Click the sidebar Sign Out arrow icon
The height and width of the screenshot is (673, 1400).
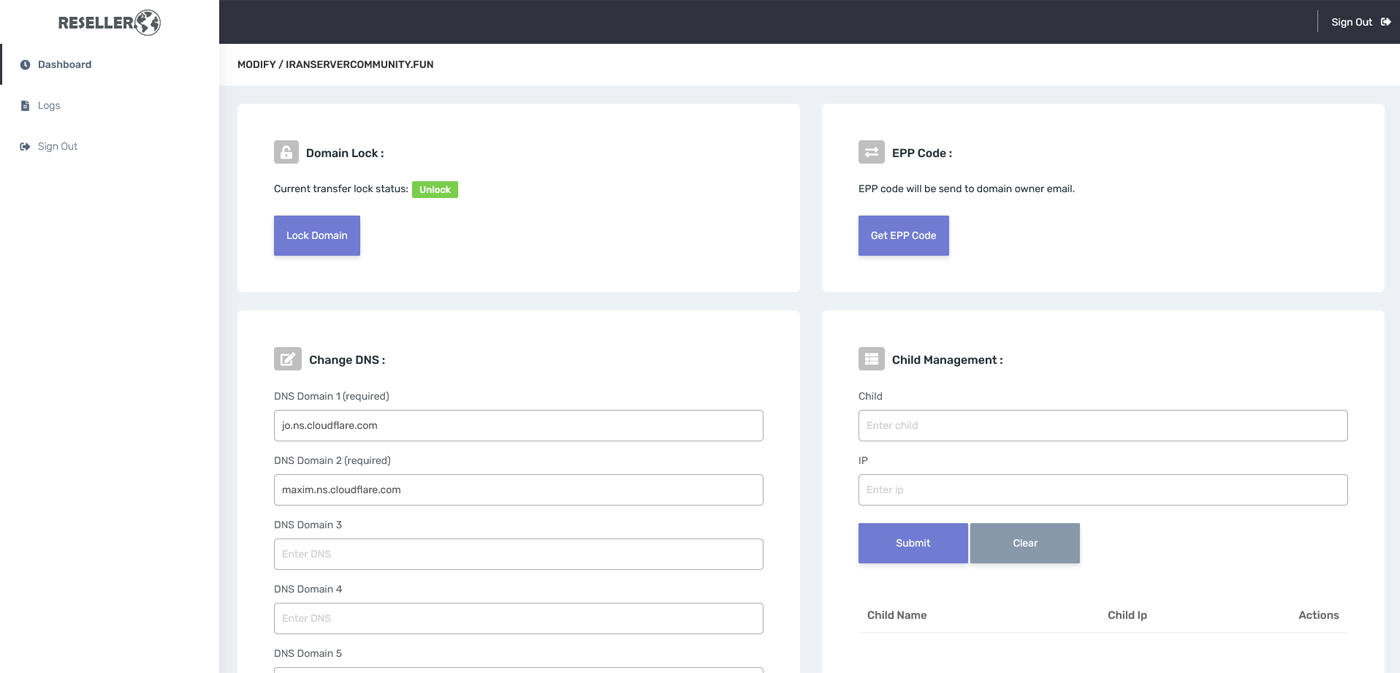[25, 147]
